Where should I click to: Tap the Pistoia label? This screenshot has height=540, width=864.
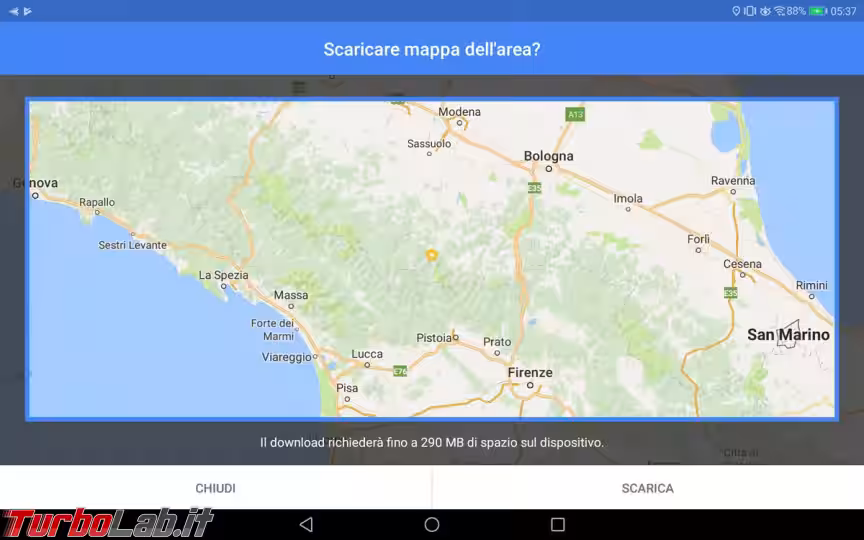[x=434, y=338]
